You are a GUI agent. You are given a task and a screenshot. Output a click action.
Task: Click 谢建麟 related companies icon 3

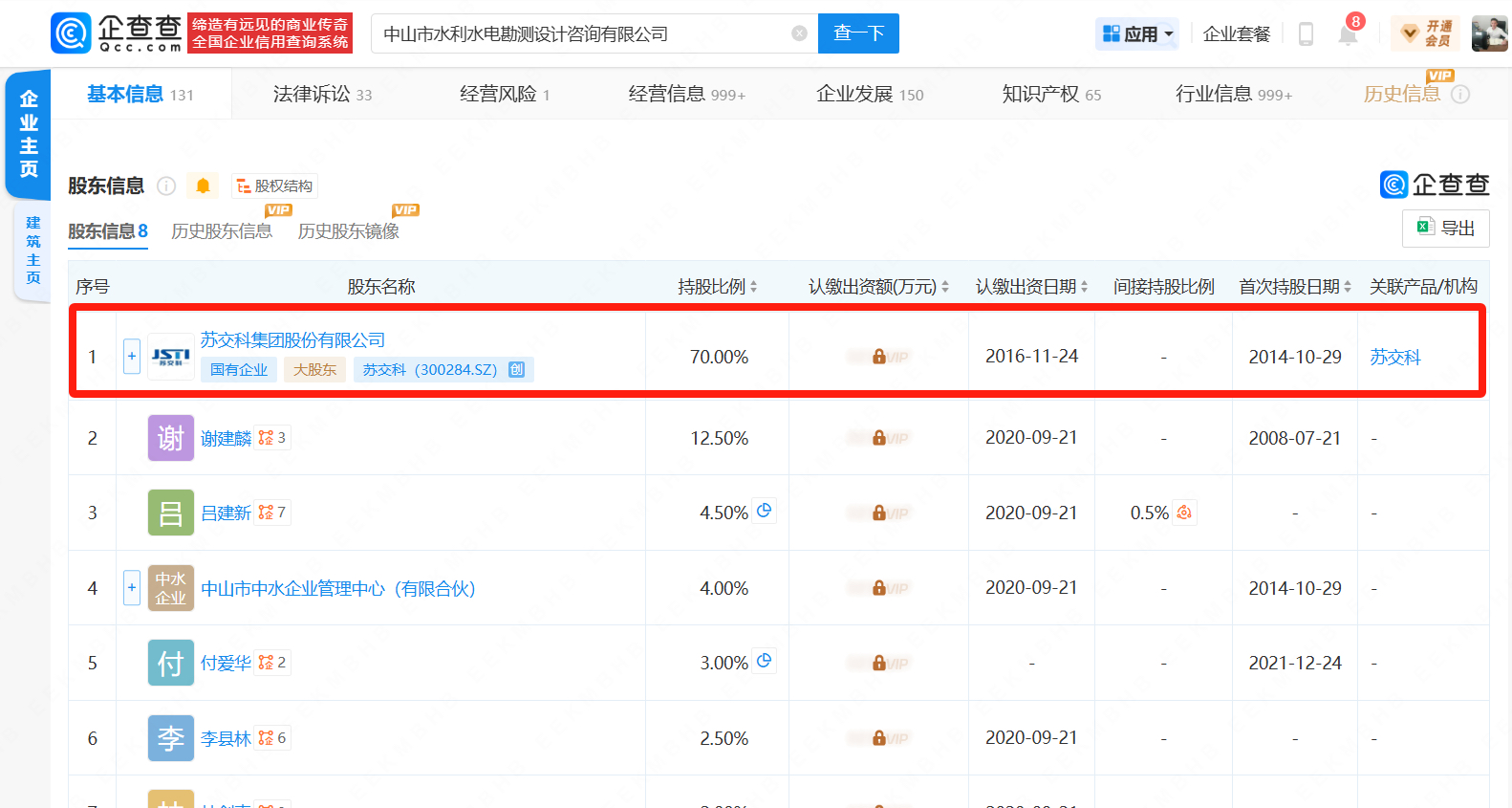(x=272, y=438)
